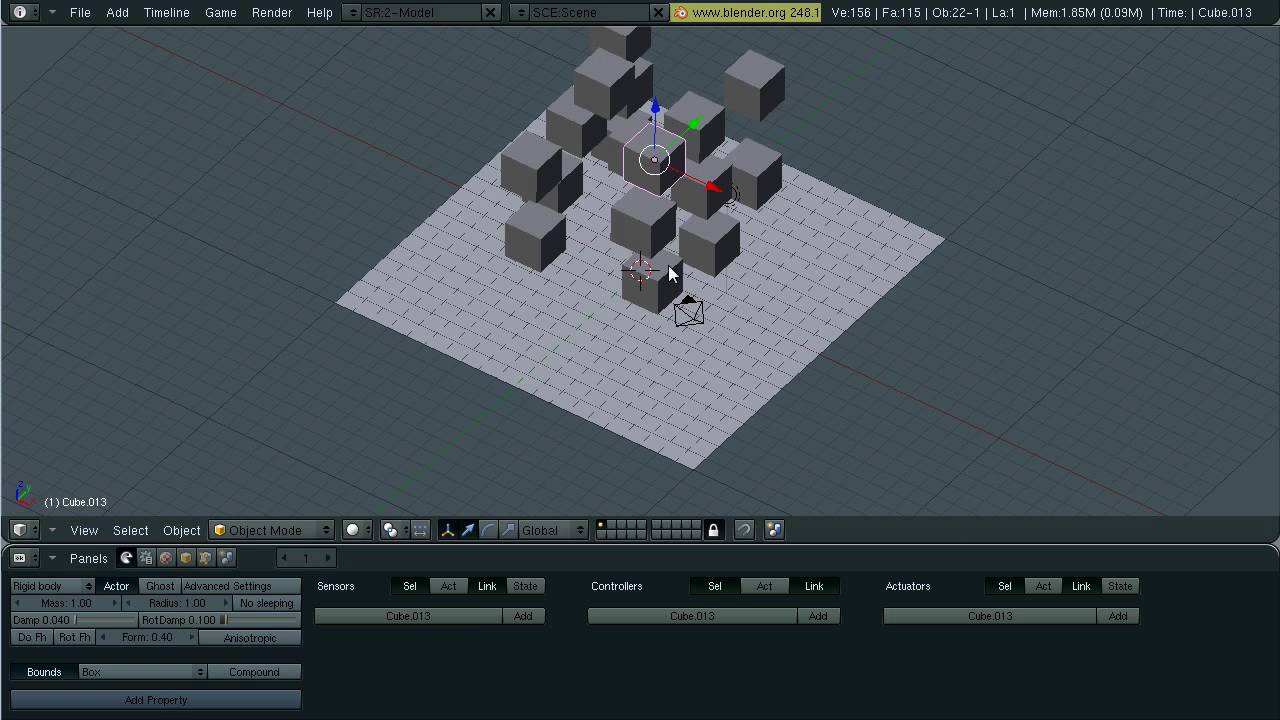1280x720 pixels.
Task: Click the Mass: 1.00 number field
Action: [x=66, y=603]
